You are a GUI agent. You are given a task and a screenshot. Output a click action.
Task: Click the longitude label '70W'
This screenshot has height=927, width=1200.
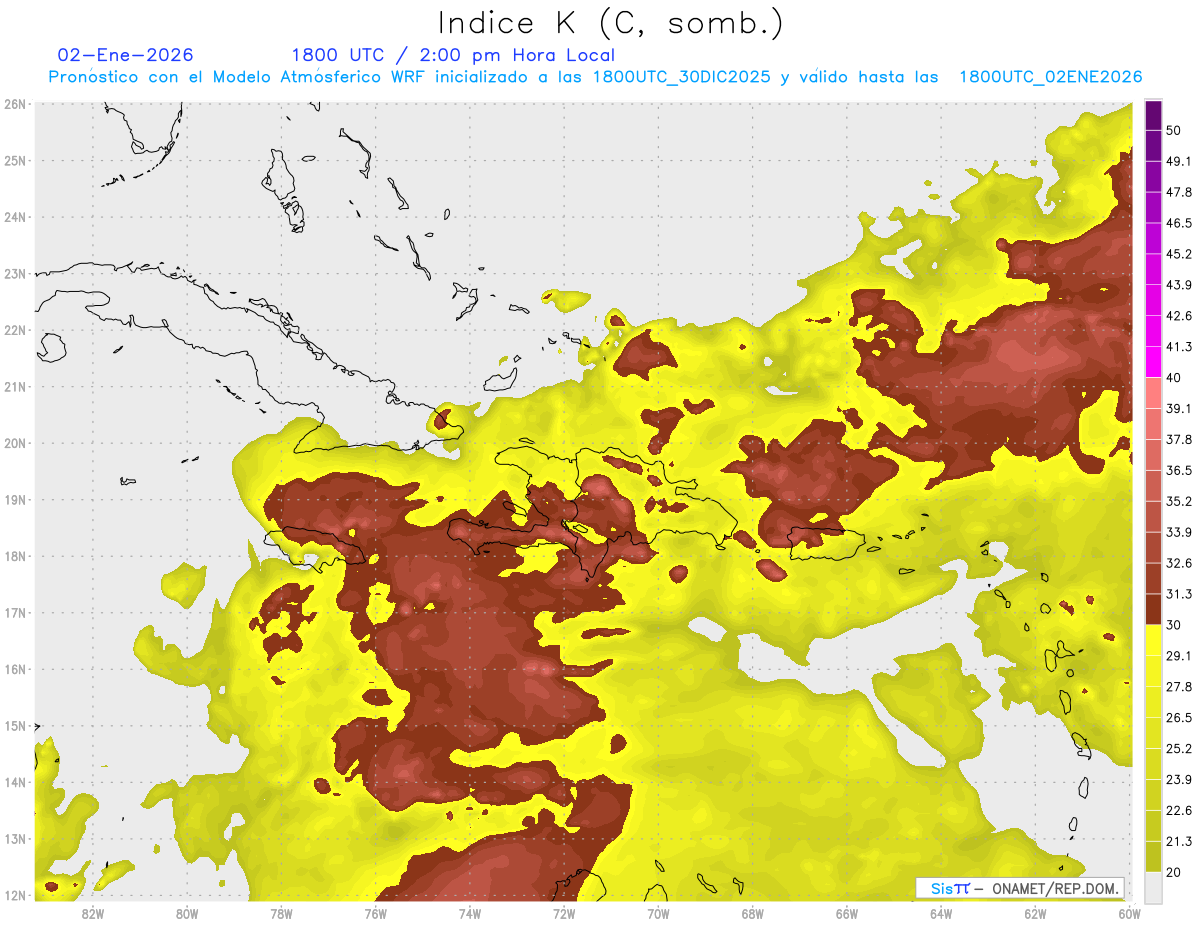pyautogui.click(x=658, y=914)
